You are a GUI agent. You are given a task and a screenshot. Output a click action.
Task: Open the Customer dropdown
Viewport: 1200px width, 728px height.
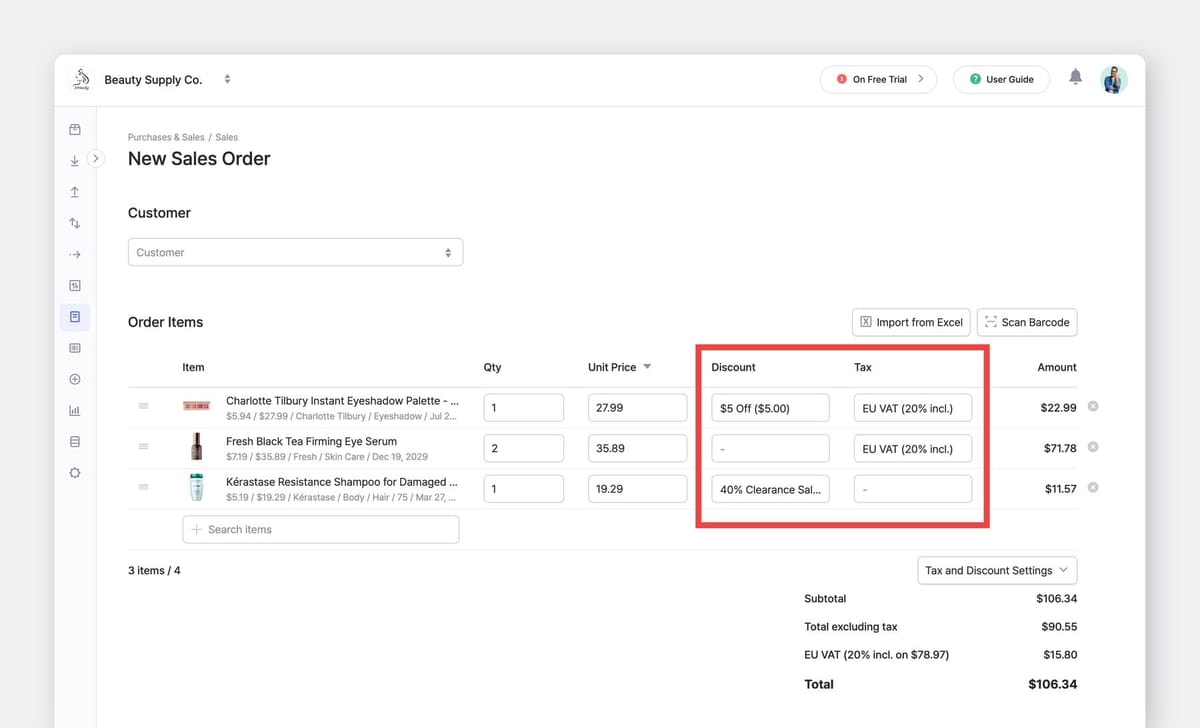295,252
